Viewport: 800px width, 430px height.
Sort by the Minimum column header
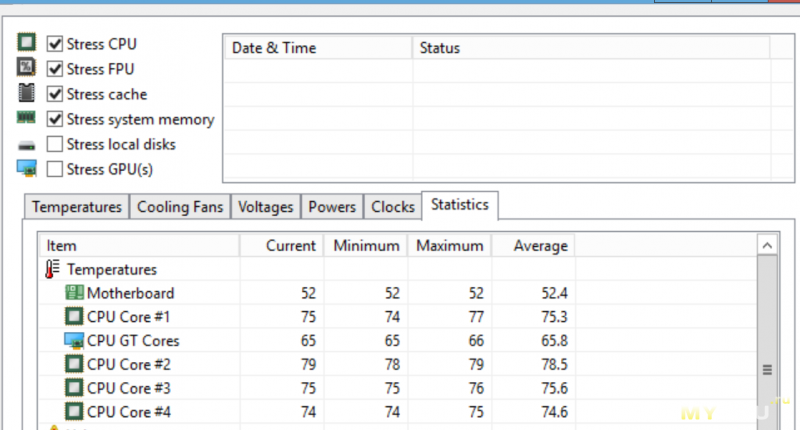(366, 245)
